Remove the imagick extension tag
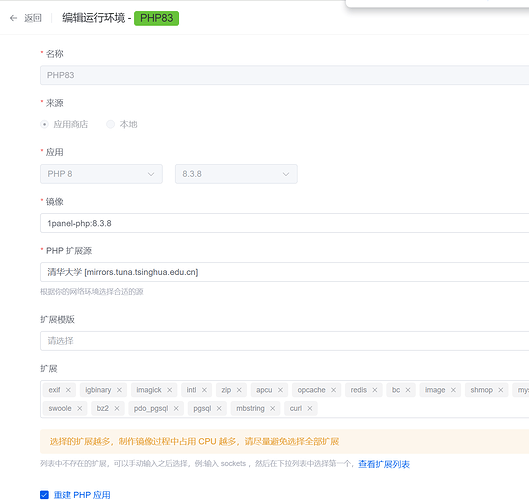 169,390
